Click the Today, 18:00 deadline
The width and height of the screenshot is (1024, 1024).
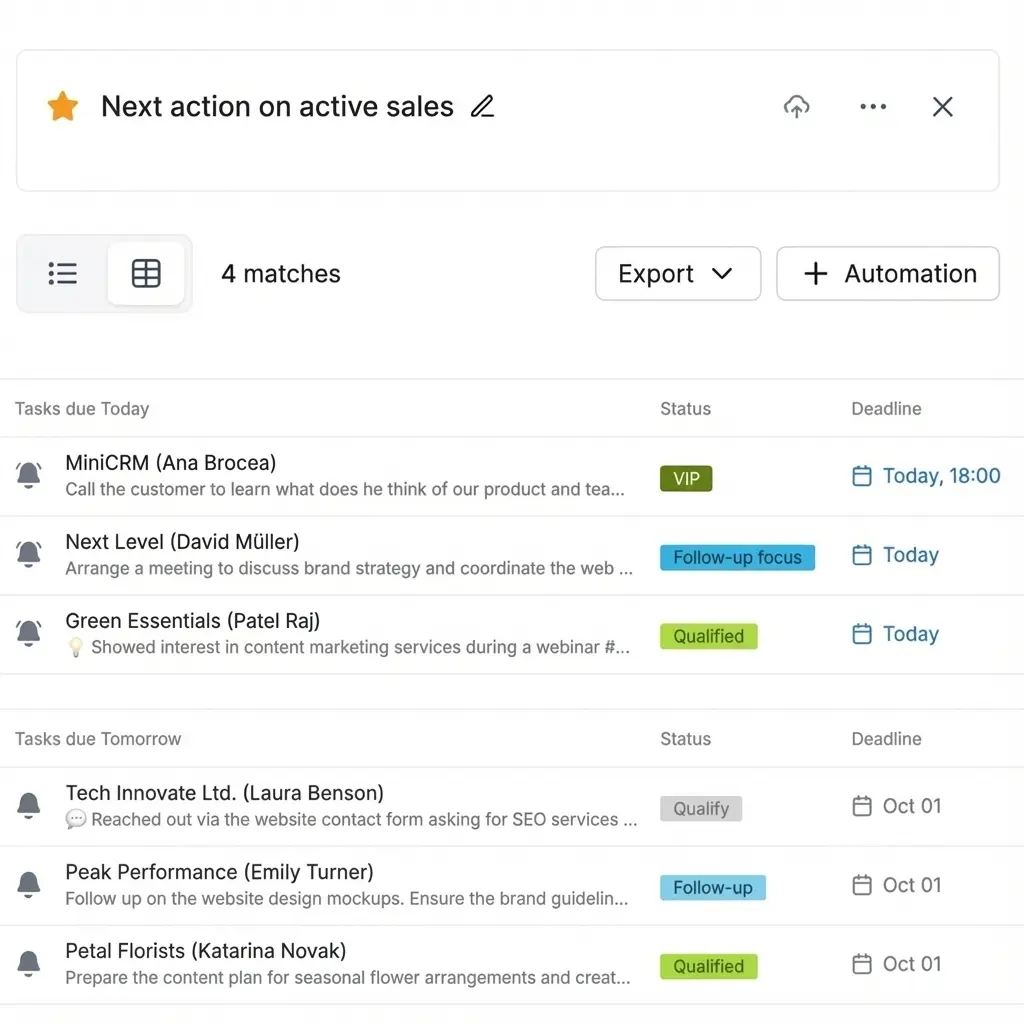pos(926,476)
